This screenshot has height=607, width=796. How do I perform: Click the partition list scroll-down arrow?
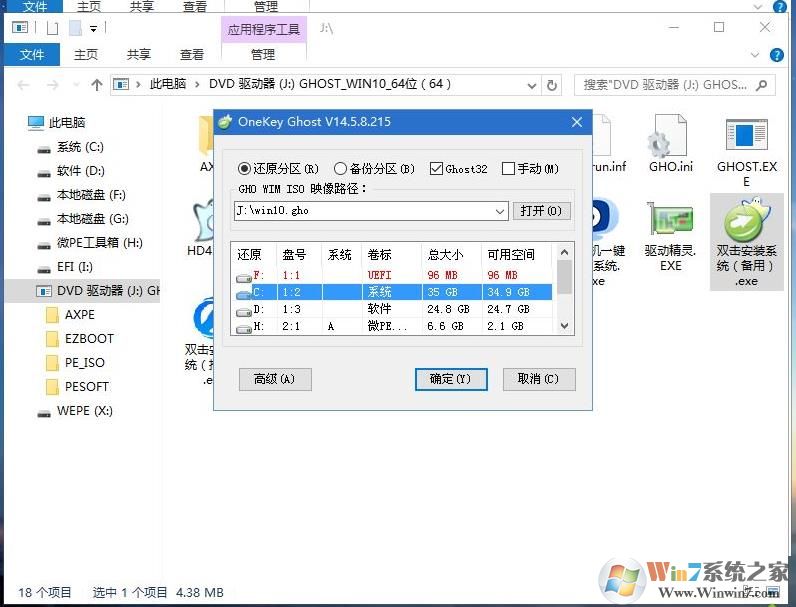click(565, 326)
